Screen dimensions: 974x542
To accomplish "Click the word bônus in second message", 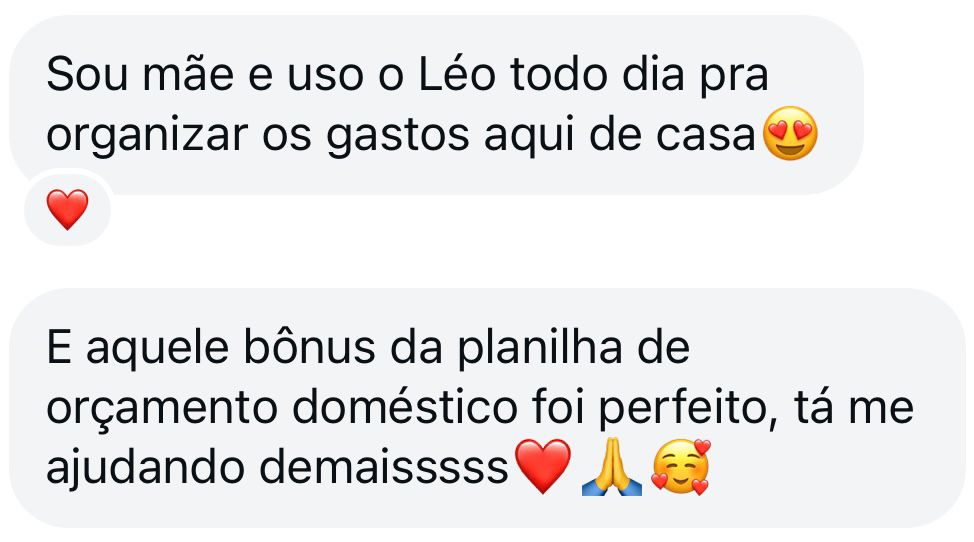I will click(x=309, y=348).
